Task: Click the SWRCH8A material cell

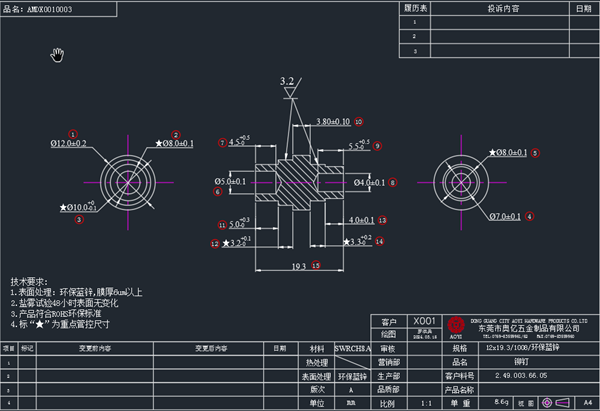Action: coord(352,348)
